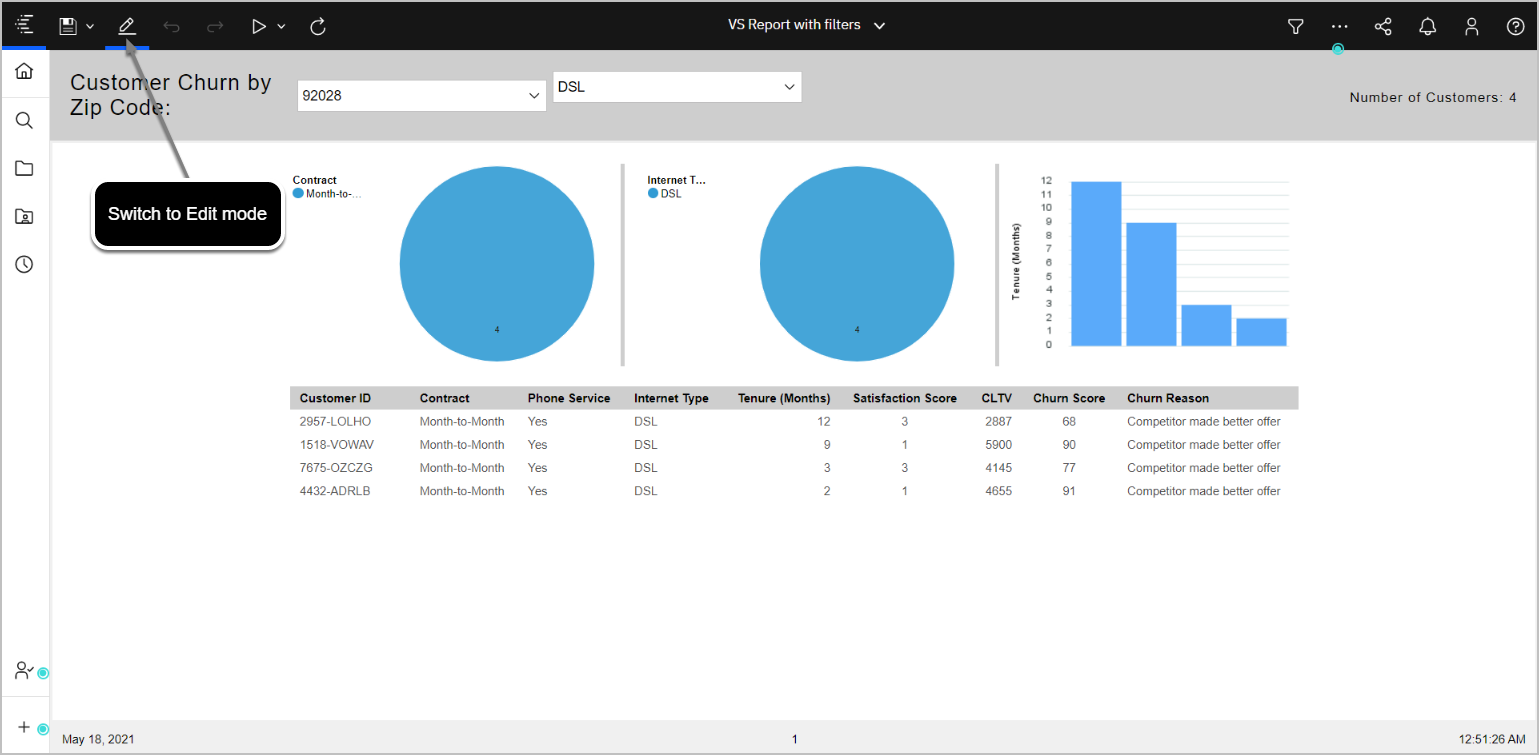
Task: Click the tallest bar in Tenure chart
Action: pos(1096,264)
